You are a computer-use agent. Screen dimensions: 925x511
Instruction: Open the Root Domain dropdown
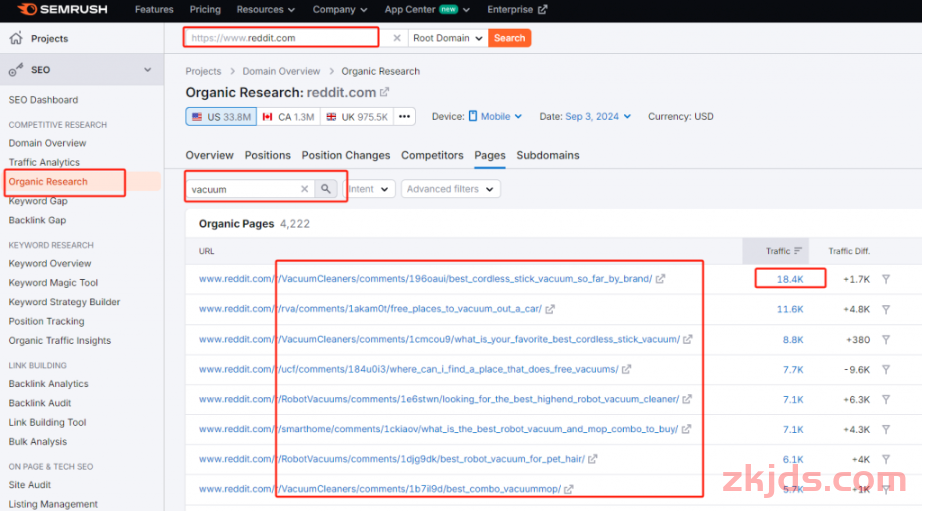(x=448, y=38)
